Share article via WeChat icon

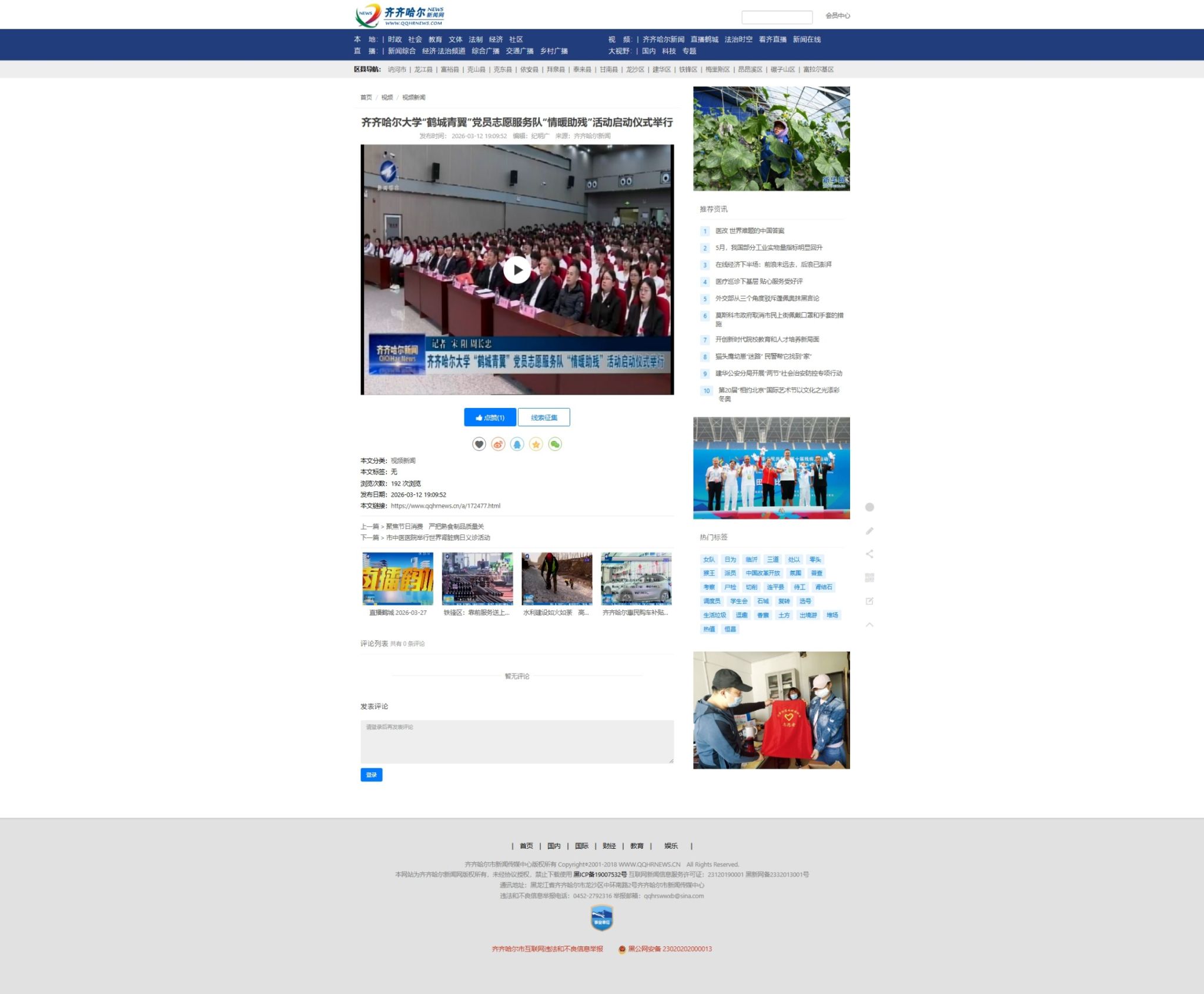point(555,444)
